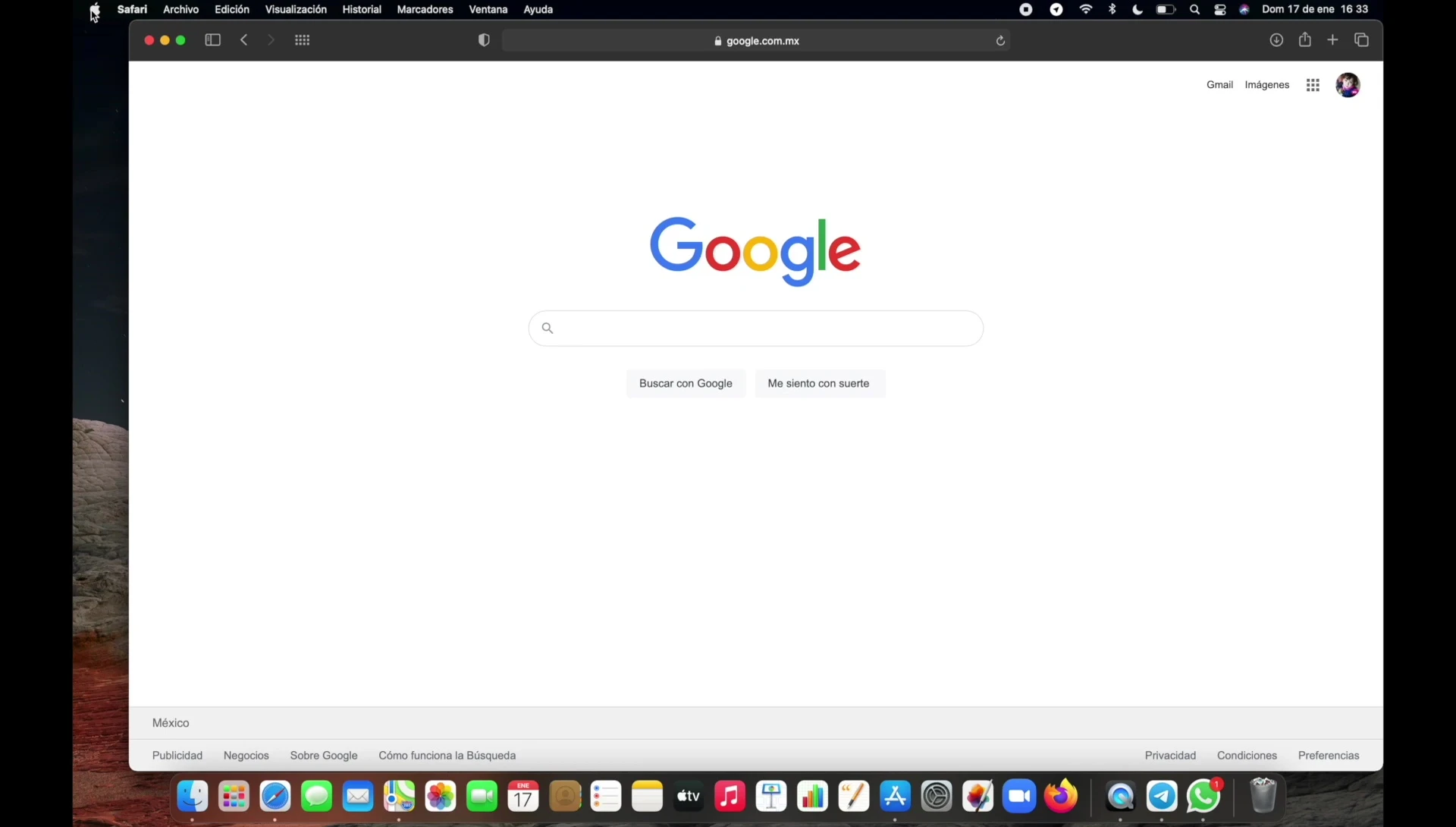Click Buscar con Google button
This screenshot has height=827, width=1456.
(686, 384)
